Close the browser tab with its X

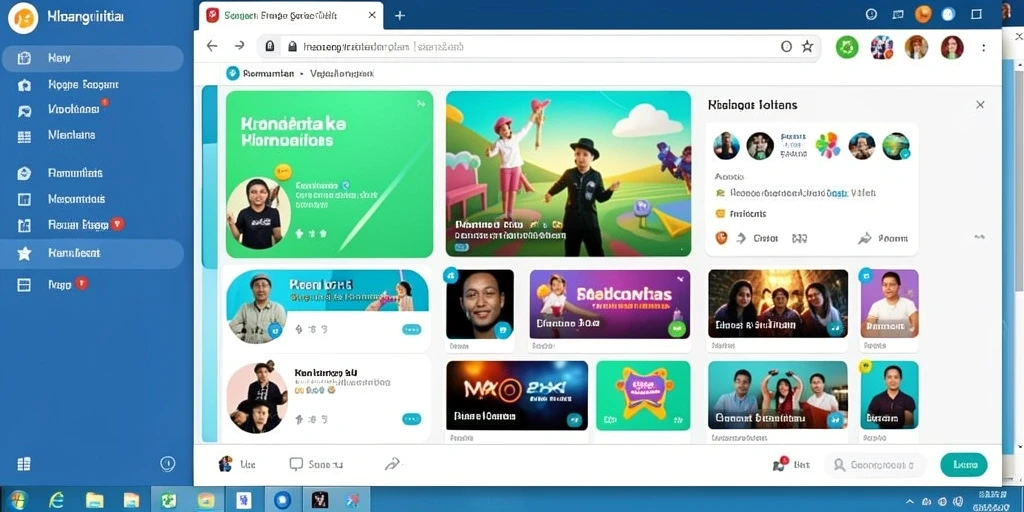point(372,14)
